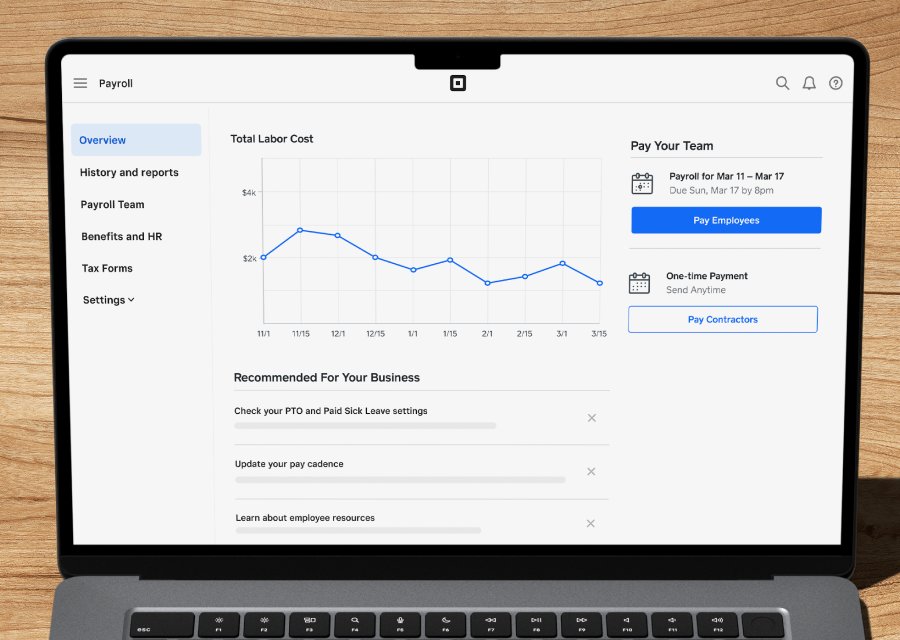Screen dimensions: 900x640
Task: Click the 11/15 data point on the chart
Action: (300, 230)
